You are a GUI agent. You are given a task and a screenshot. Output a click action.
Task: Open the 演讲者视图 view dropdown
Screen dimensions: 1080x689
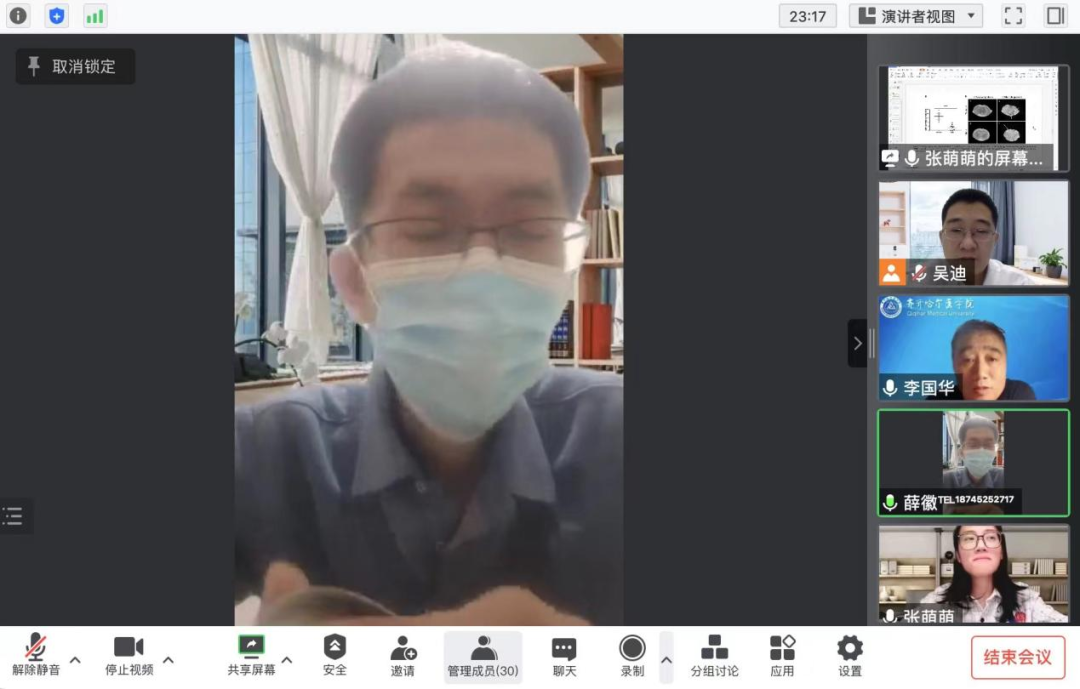pos(916,16)
